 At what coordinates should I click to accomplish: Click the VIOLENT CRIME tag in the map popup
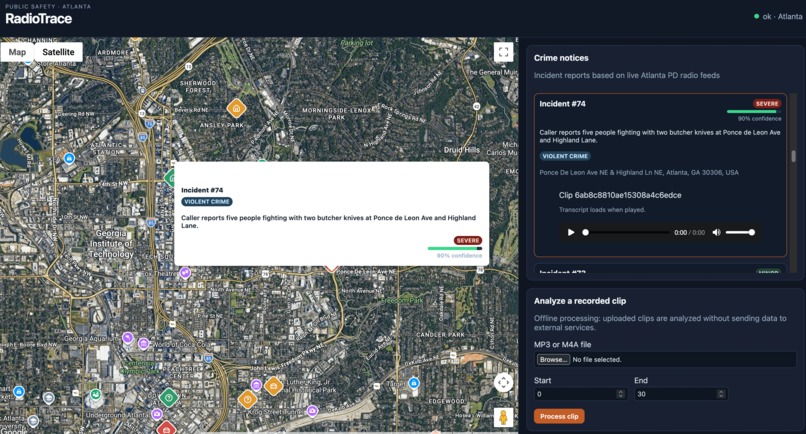coord(207,202)
